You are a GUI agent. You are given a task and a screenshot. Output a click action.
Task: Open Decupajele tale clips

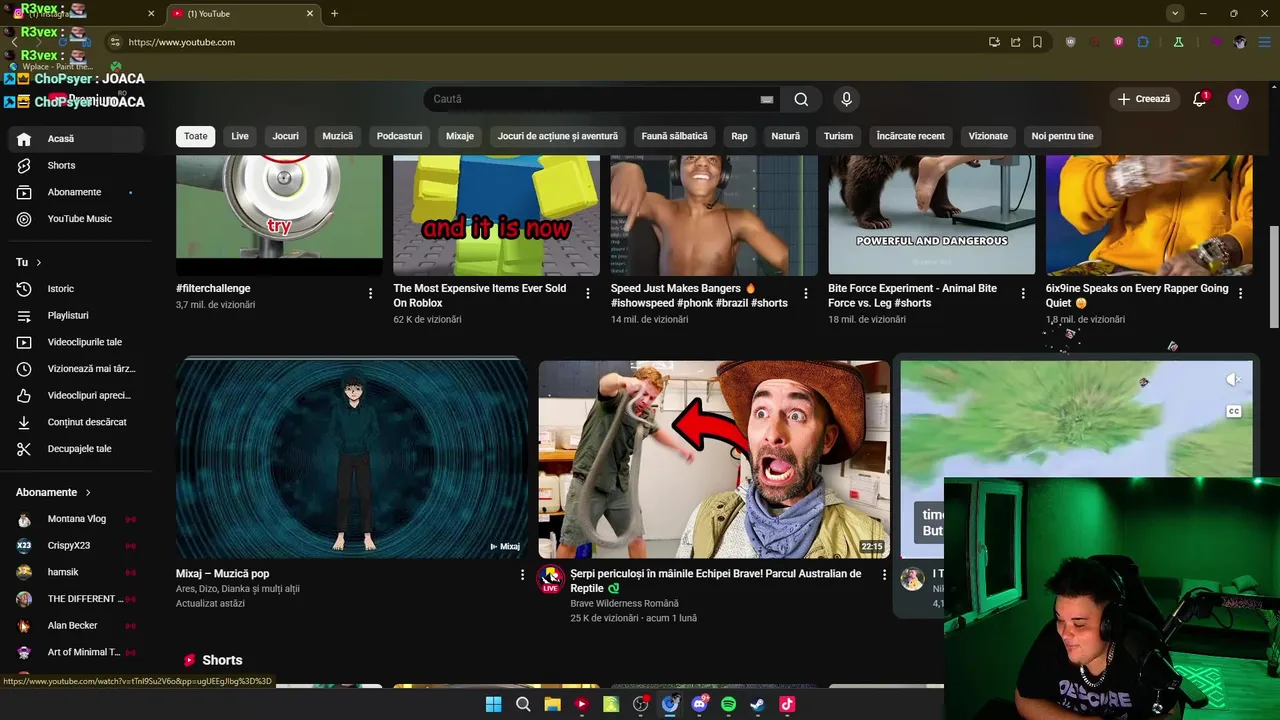coord(79,449)
